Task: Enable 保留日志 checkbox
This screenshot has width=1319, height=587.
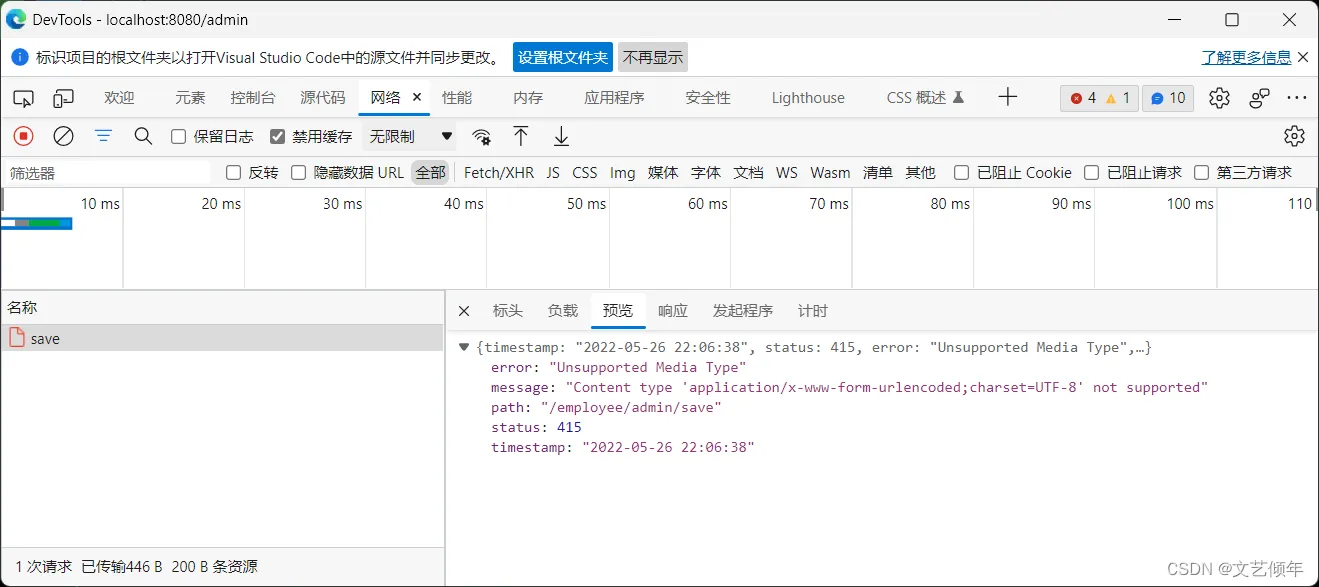Action: 175,136
